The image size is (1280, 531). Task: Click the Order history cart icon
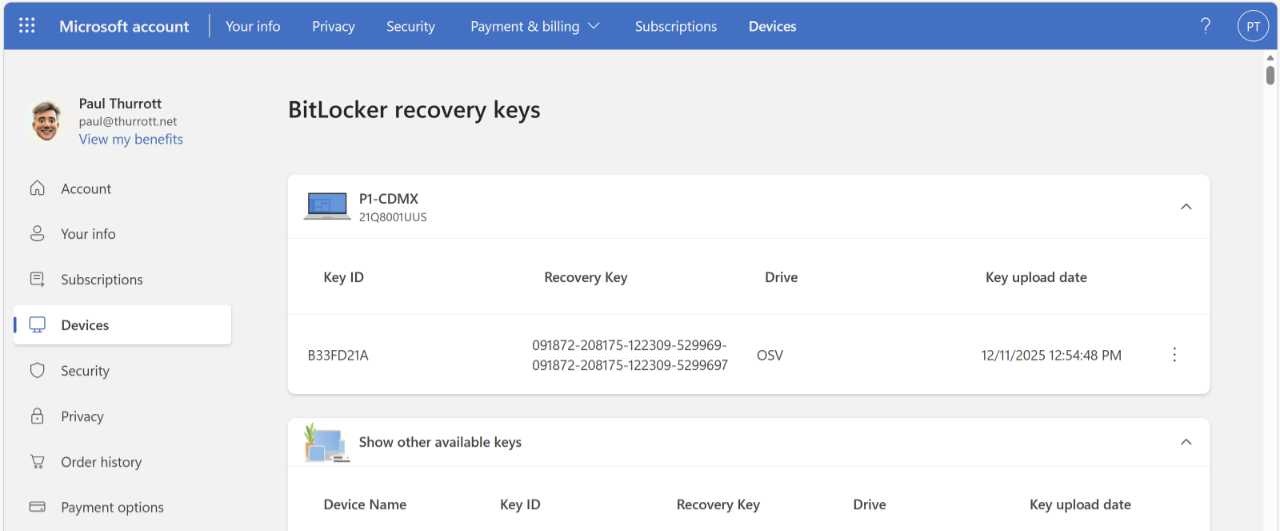coord(38,462)
